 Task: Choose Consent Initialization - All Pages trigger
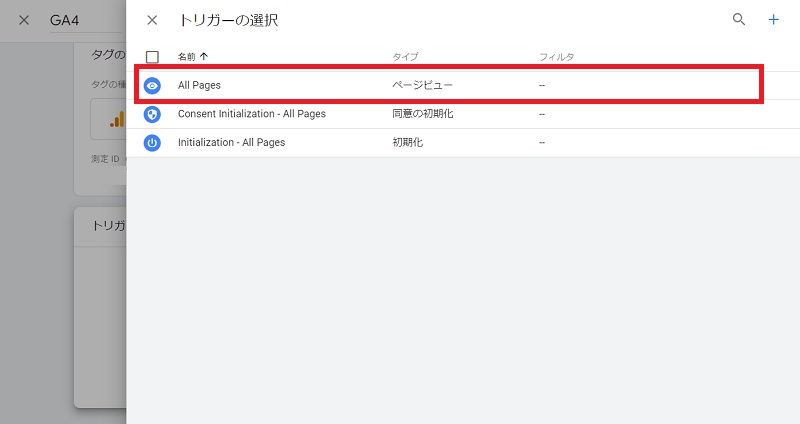pos(252,114)
